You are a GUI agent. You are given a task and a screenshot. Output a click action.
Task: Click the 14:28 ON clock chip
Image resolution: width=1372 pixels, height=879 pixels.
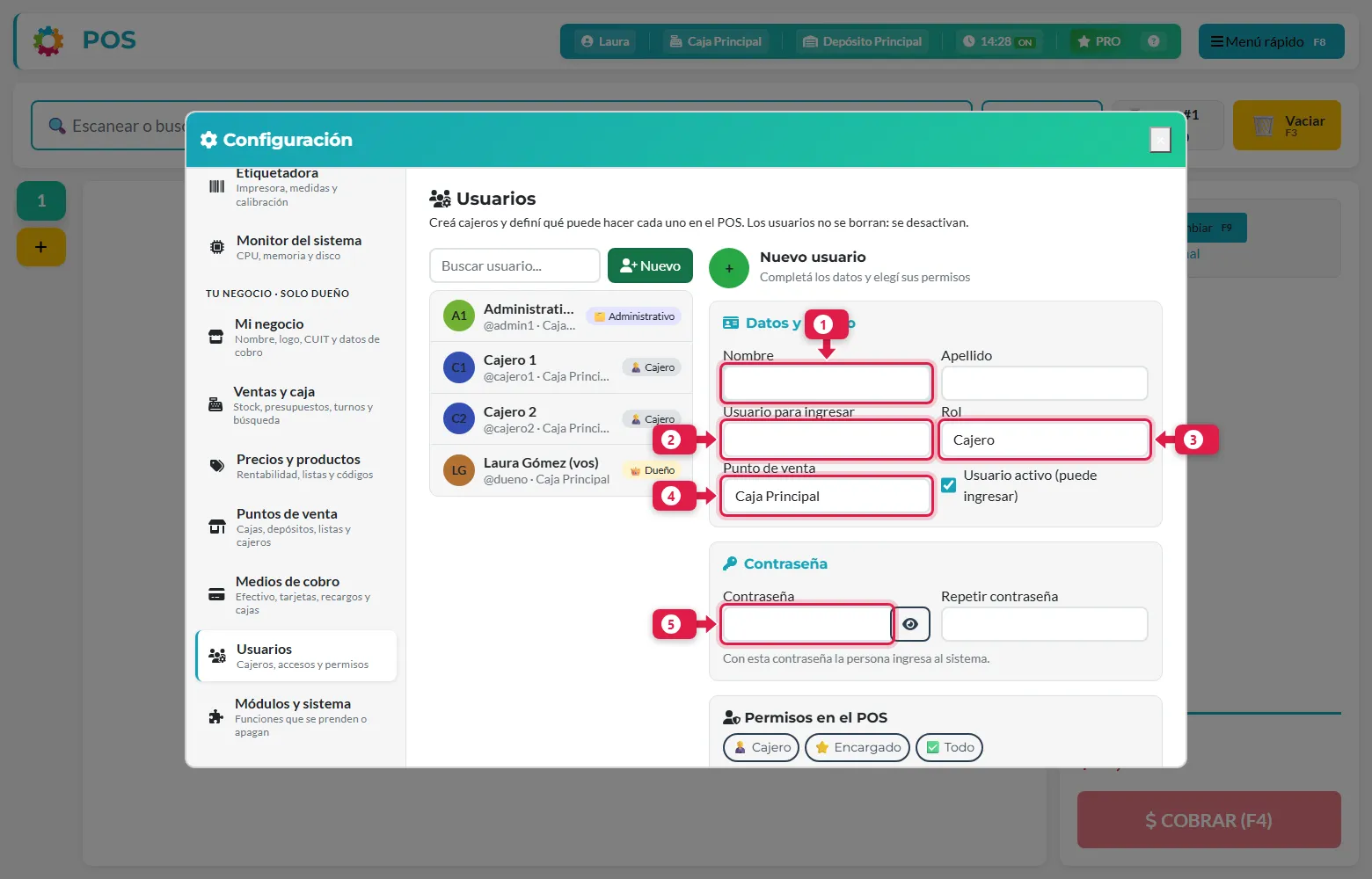(x=999, y=41)
